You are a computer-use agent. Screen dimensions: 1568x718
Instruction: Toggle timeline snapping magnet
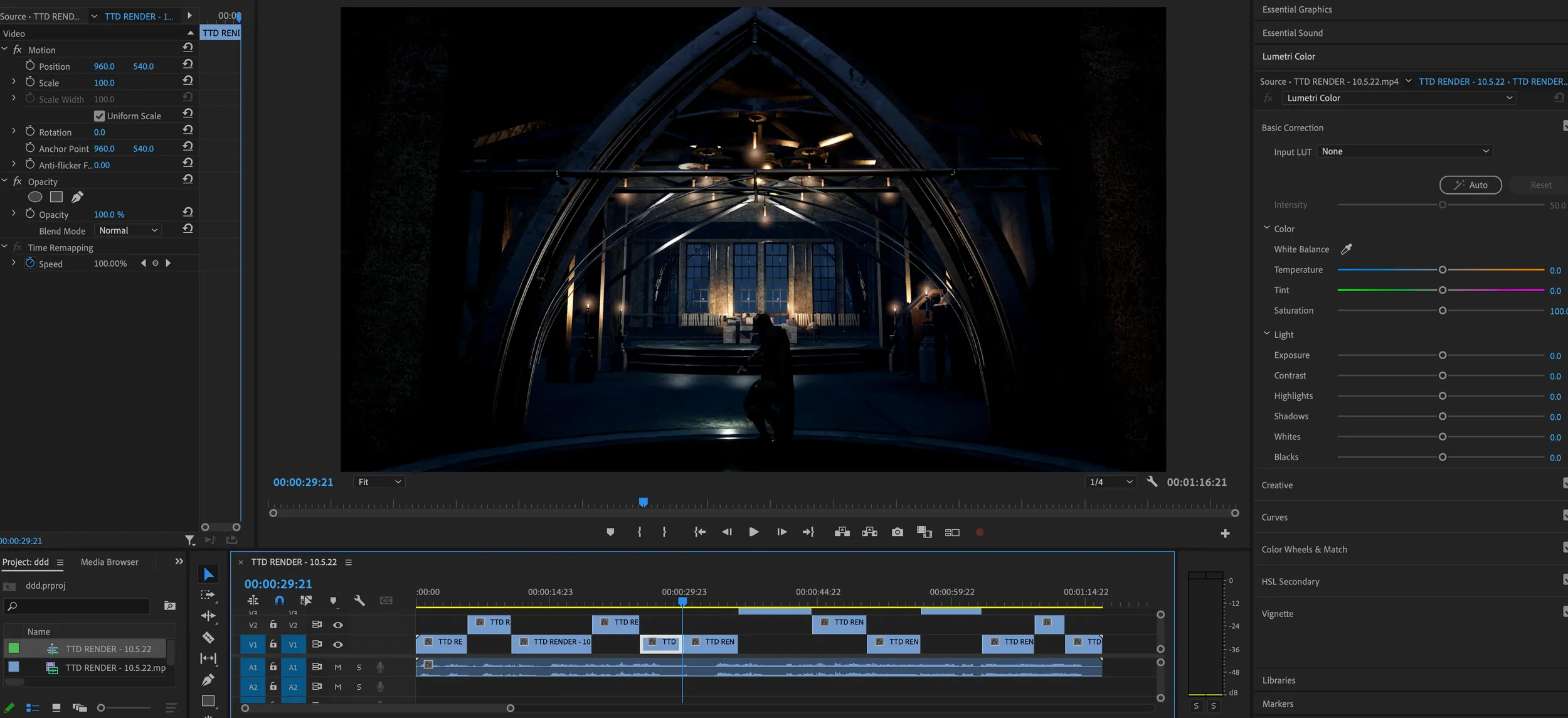(x=280, y=601)
